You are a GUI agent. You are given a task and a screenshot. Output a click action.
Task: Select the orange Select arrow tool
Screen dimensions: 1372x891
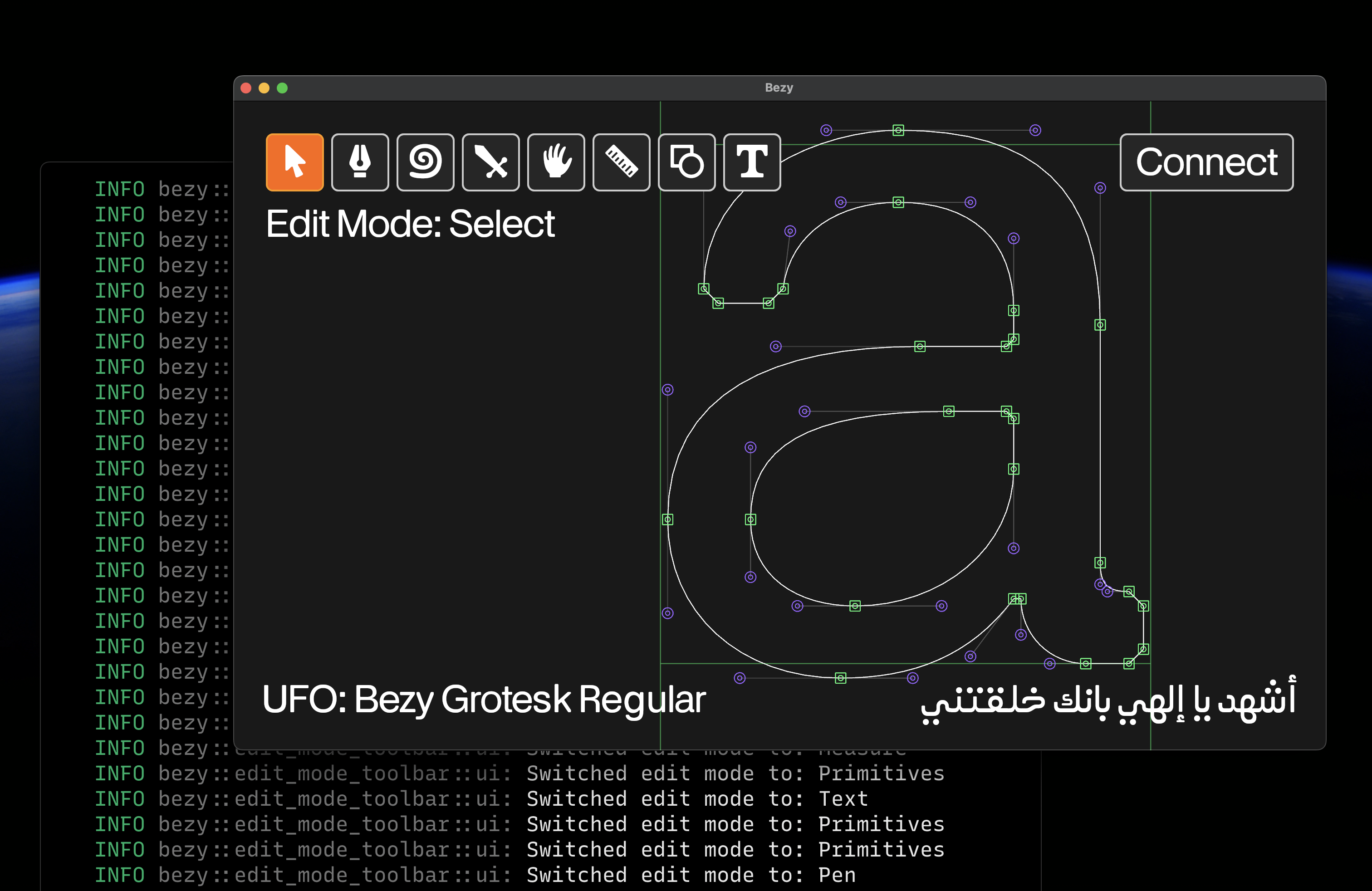tap(294, 162)
